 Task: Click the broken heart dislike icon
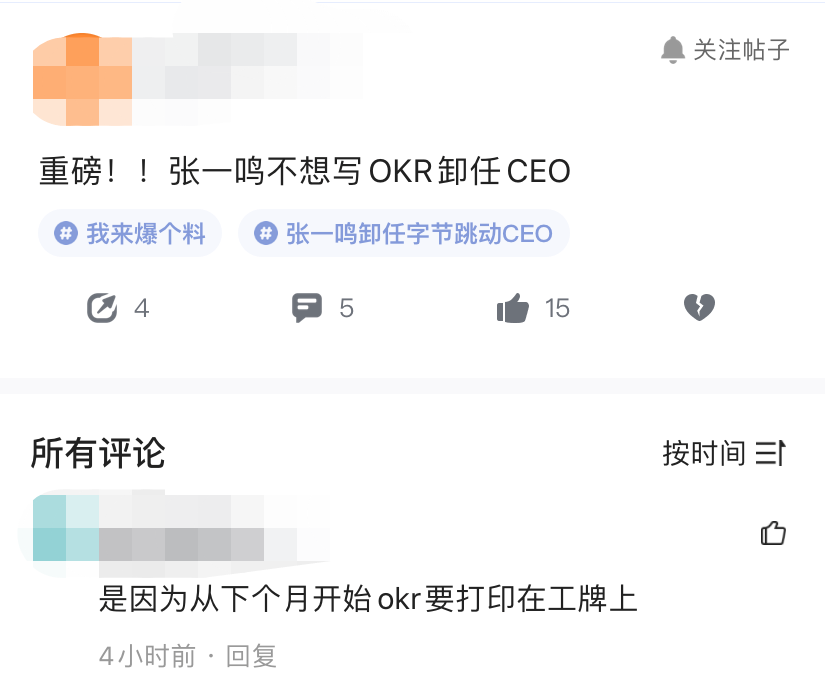699,307
